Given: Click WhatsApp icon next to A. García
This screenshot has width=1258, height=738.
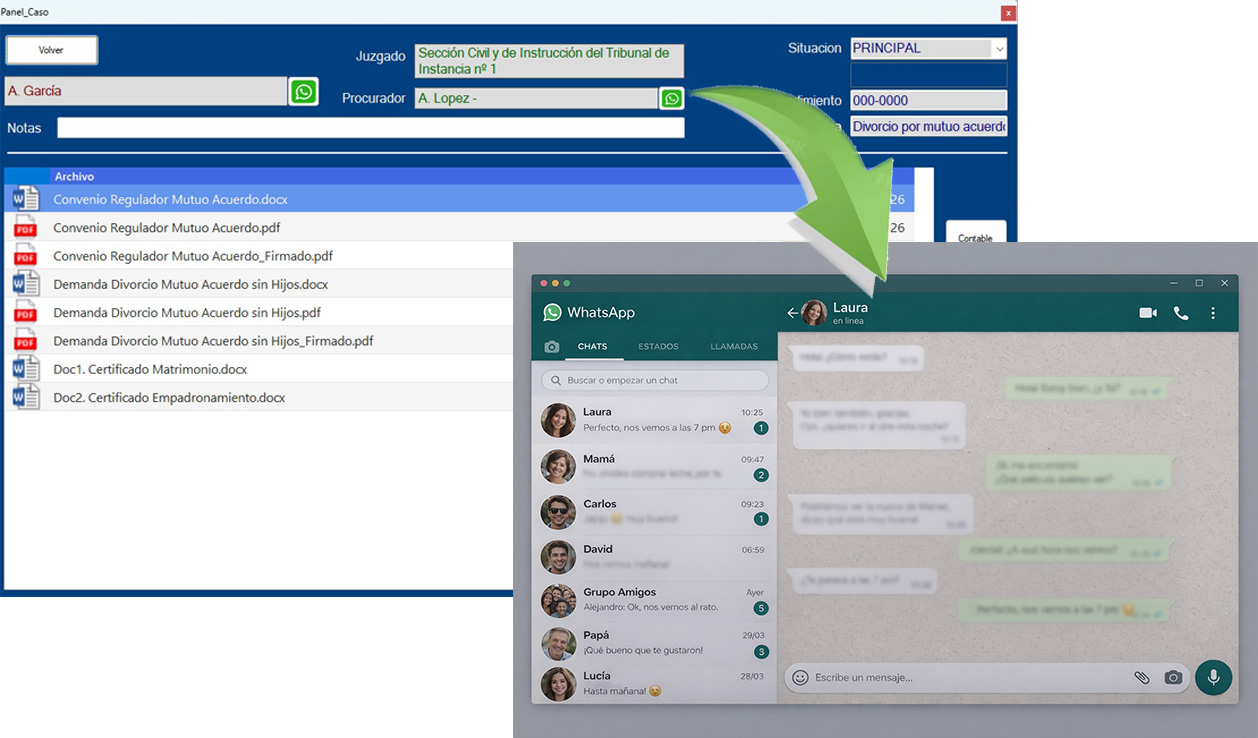Looking at the screenshot, I should (x=303, y=92).
